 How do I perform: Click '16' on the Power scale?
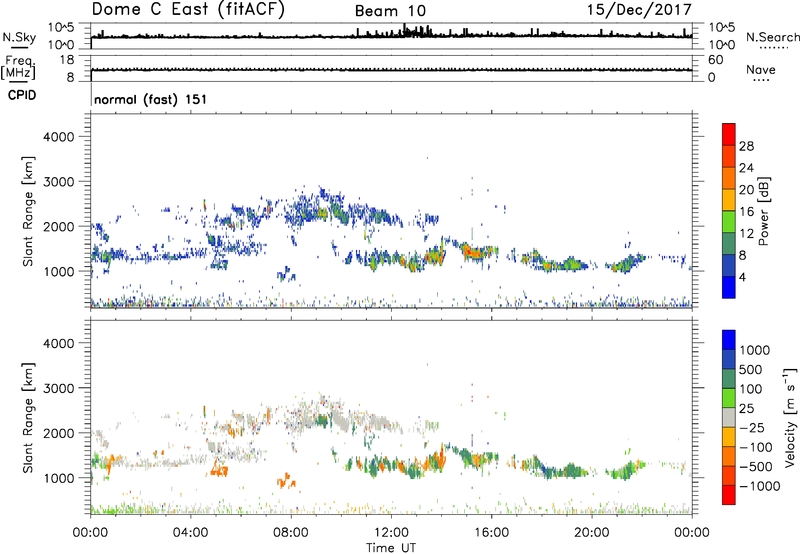[x=746, y=212]
